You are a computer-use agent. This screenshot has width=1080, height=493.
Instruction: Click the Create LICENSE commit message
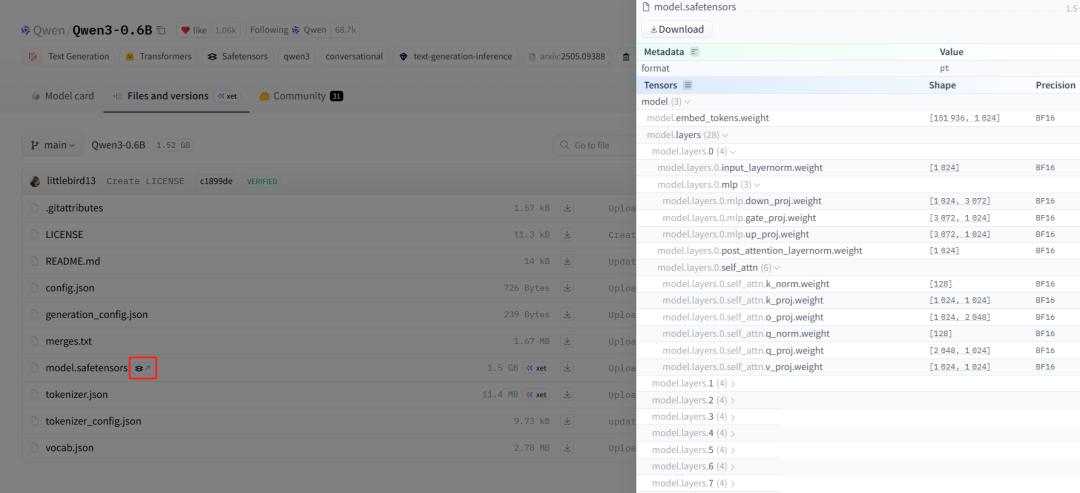click(145, 181)
